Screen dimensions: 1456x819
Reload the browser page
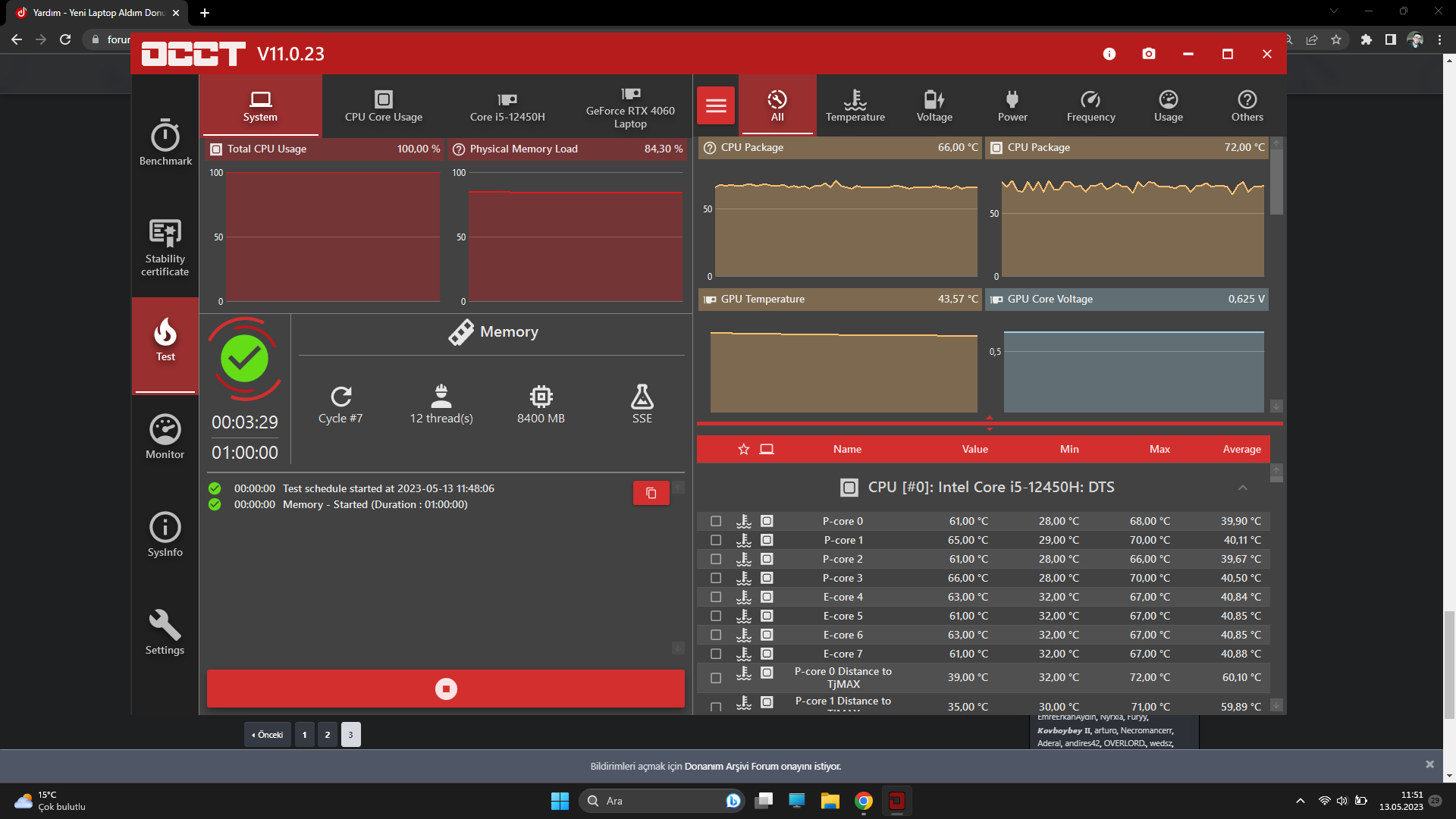point(65,39)
